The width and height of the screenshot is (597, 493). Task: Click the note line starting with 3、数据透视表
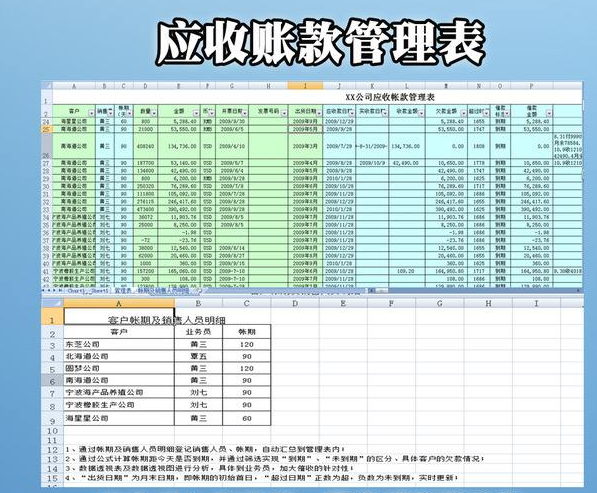(x=209, y=468)
